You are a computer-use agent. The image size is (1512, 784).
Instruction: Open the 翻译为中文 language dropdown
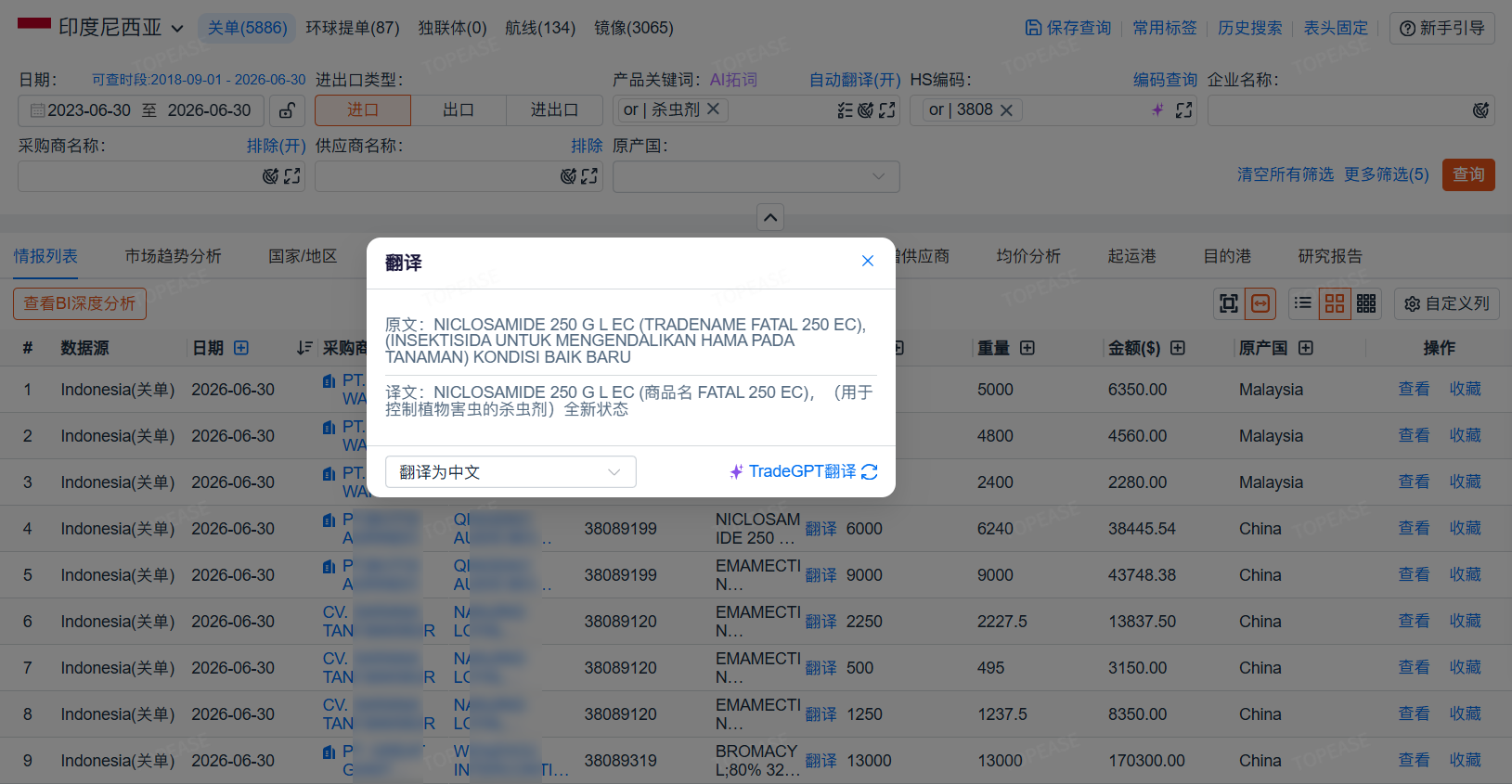pos(510,472)
